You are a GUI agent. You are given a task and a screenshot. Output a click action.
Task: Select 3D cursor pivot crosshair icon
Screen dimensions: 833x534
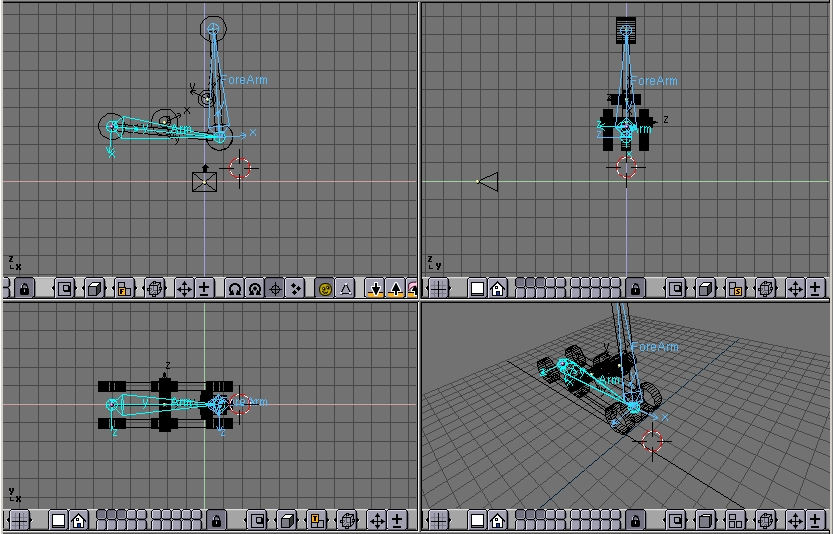click(x=275, y=288)
